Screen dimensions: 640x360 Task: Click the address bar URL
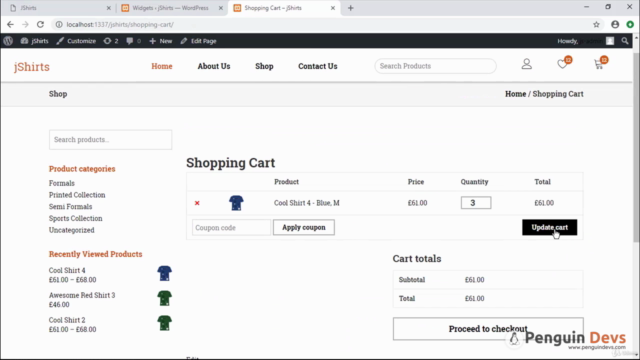click(x=120, y=24)
